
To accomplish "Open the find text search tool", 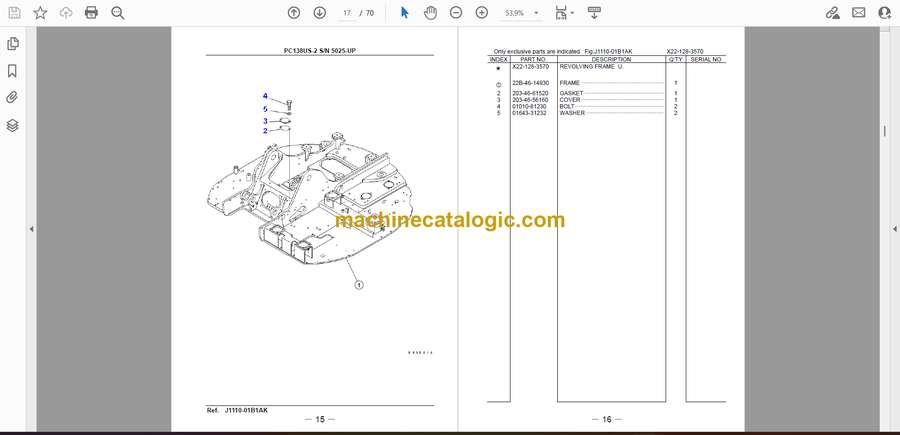I will (118, 13).
